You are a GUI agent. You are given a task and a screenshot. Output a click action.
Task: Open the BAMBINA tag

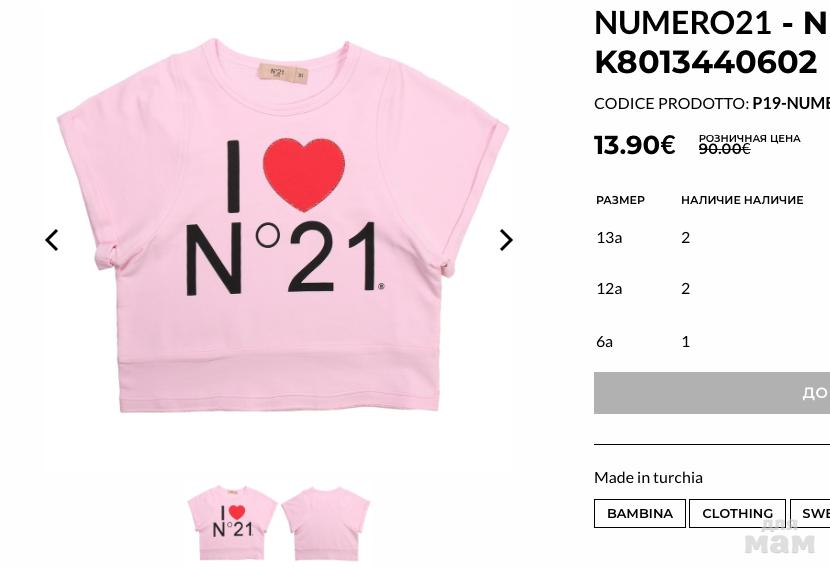640,513
